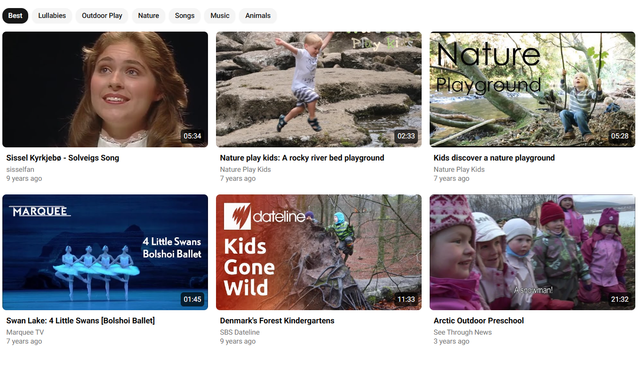The width and height of the screenshot is (640, 370).
Task: Open title 'Nature play kids: A rocky river bed playground'
Action: pyautogui.click(x=302, y=158)
